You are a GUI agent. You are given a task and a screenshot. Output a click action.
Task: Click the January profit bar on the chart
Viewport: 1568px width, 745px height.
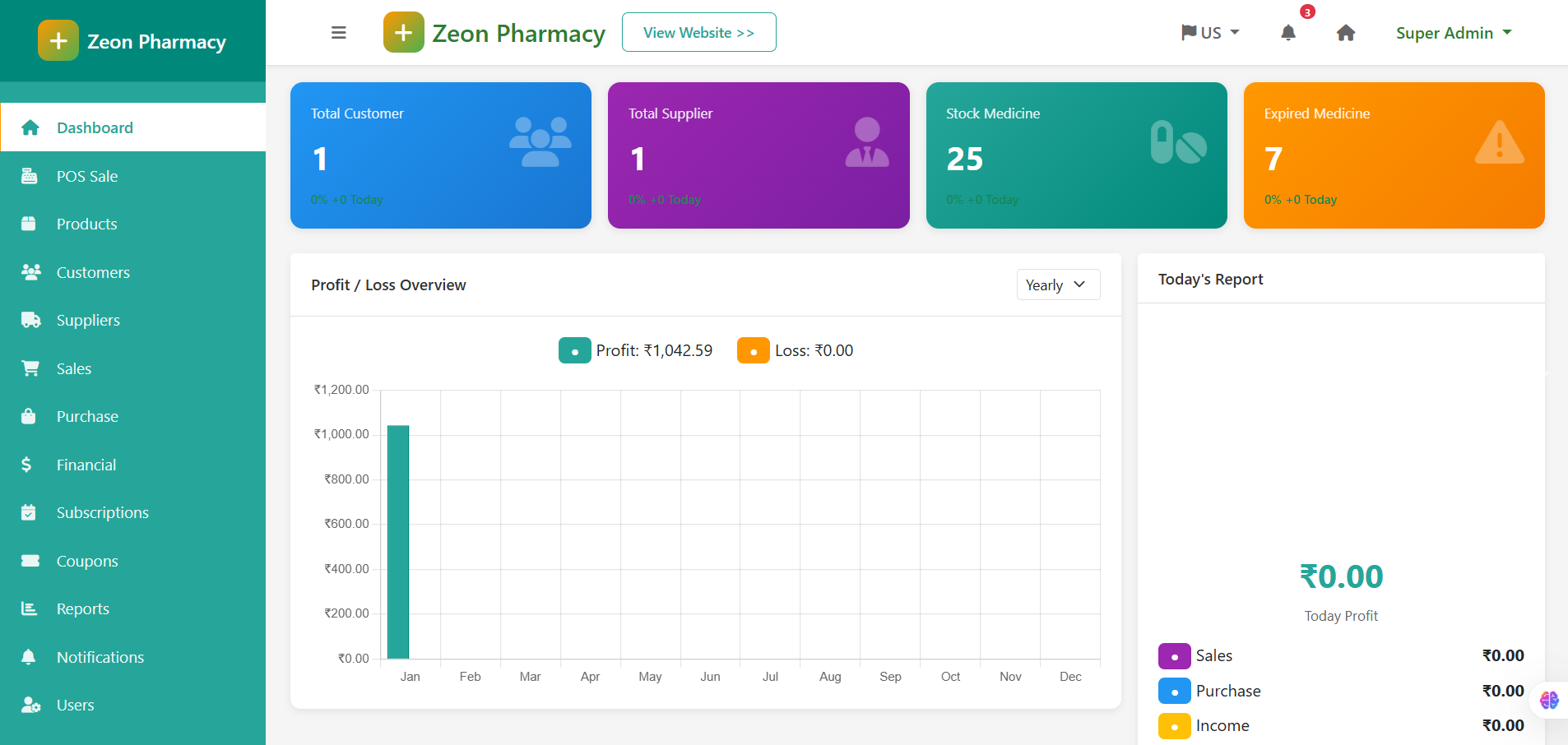398,541
